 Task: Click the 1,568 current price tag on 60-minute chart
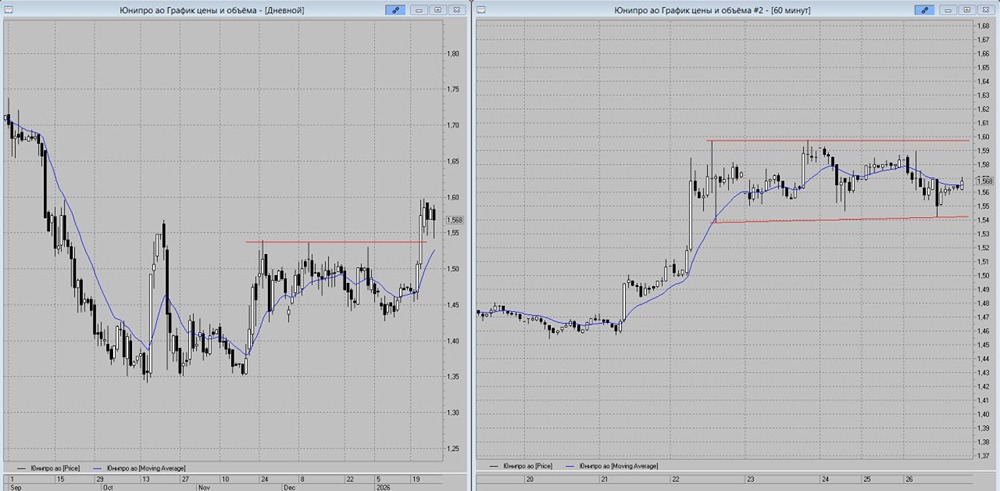pos(985,181)
